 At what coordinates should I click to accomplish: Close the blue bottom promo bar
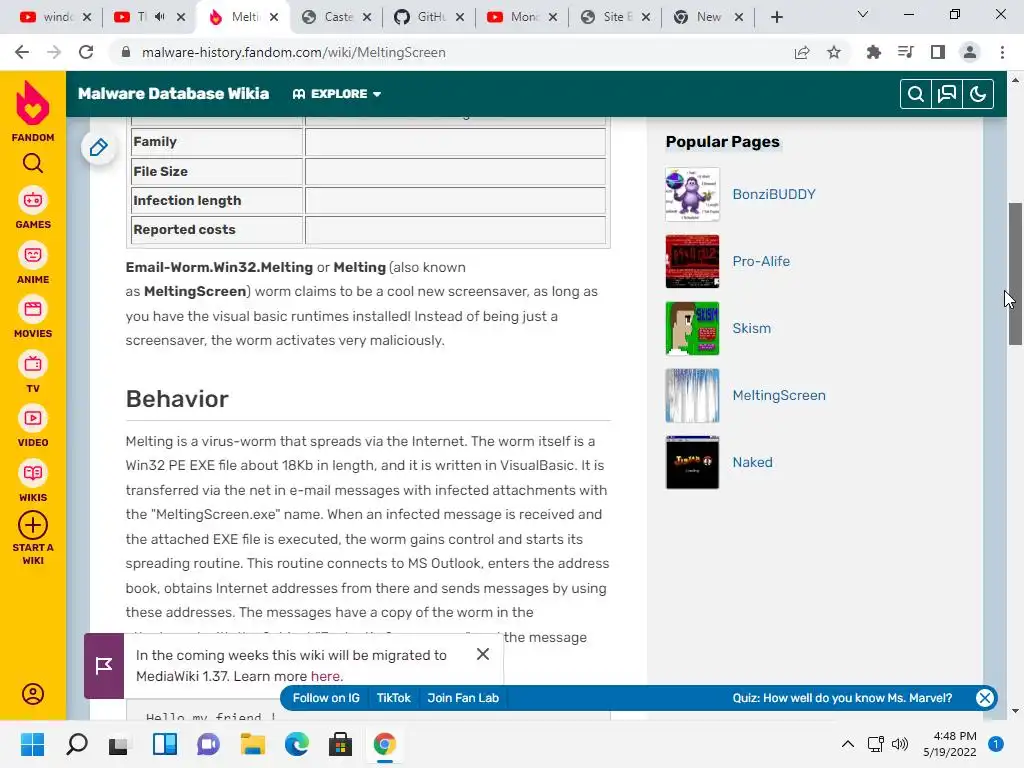[985, 697]
